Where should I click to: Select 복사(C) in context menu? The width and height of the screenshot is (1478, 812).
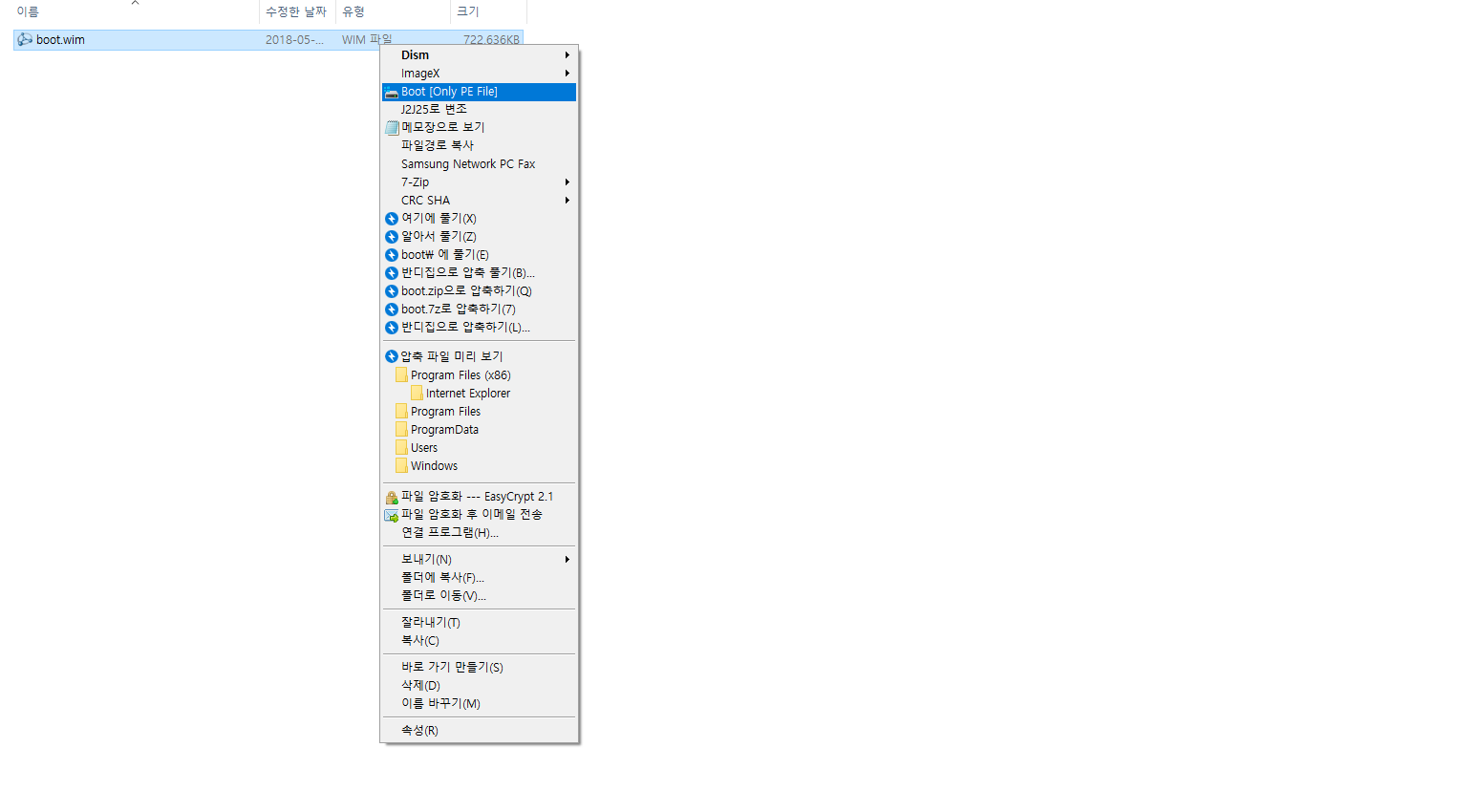pos(479,641)
